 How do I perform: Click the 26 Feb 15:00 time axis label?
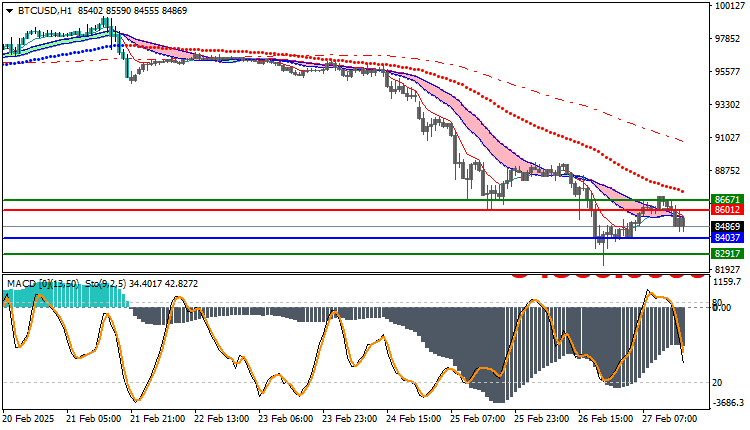[x=606, y=419]
